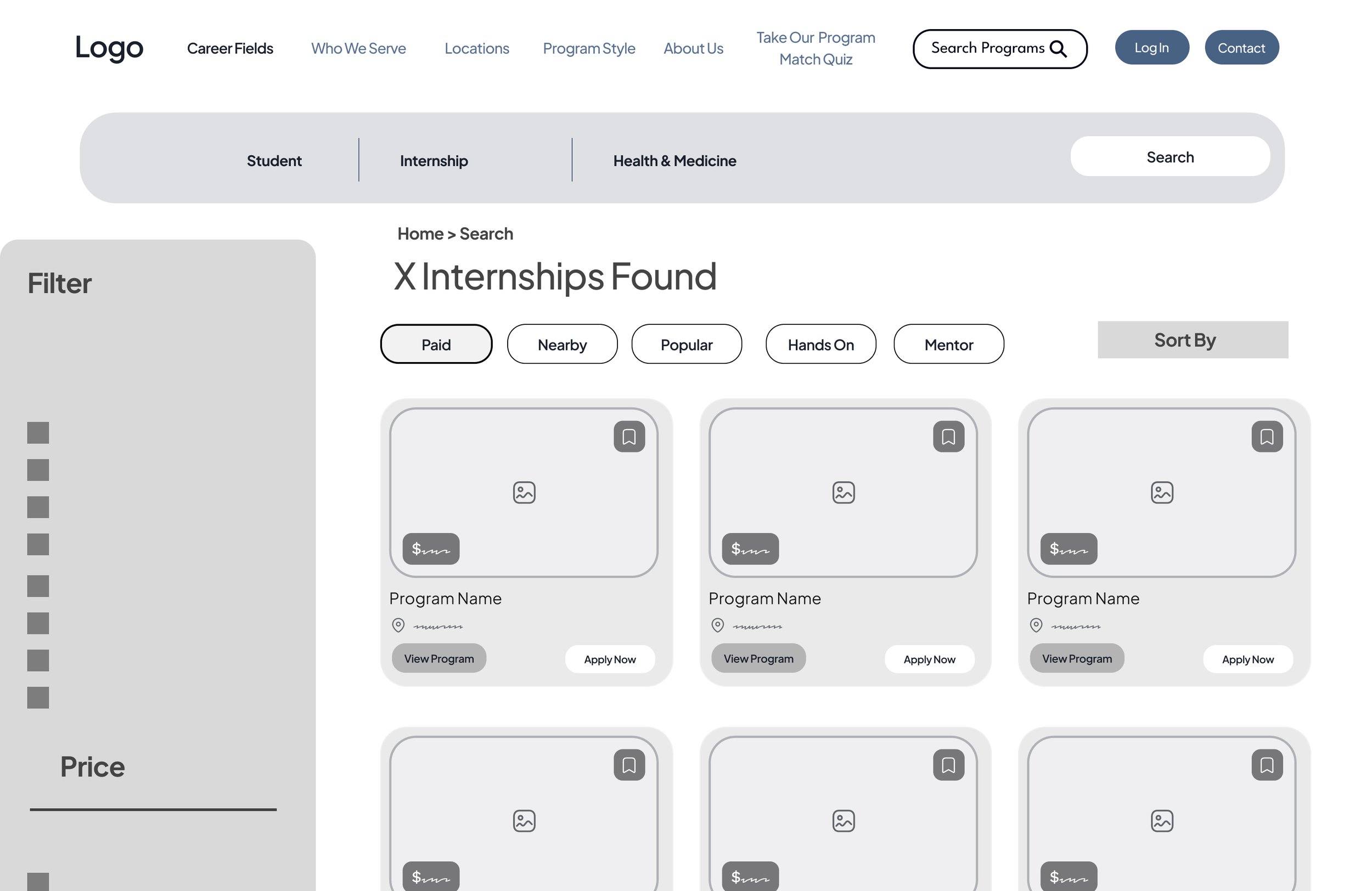Open the Sort By dropdown
This screenshot has width=1372, height=891.
pos(1192,340)
